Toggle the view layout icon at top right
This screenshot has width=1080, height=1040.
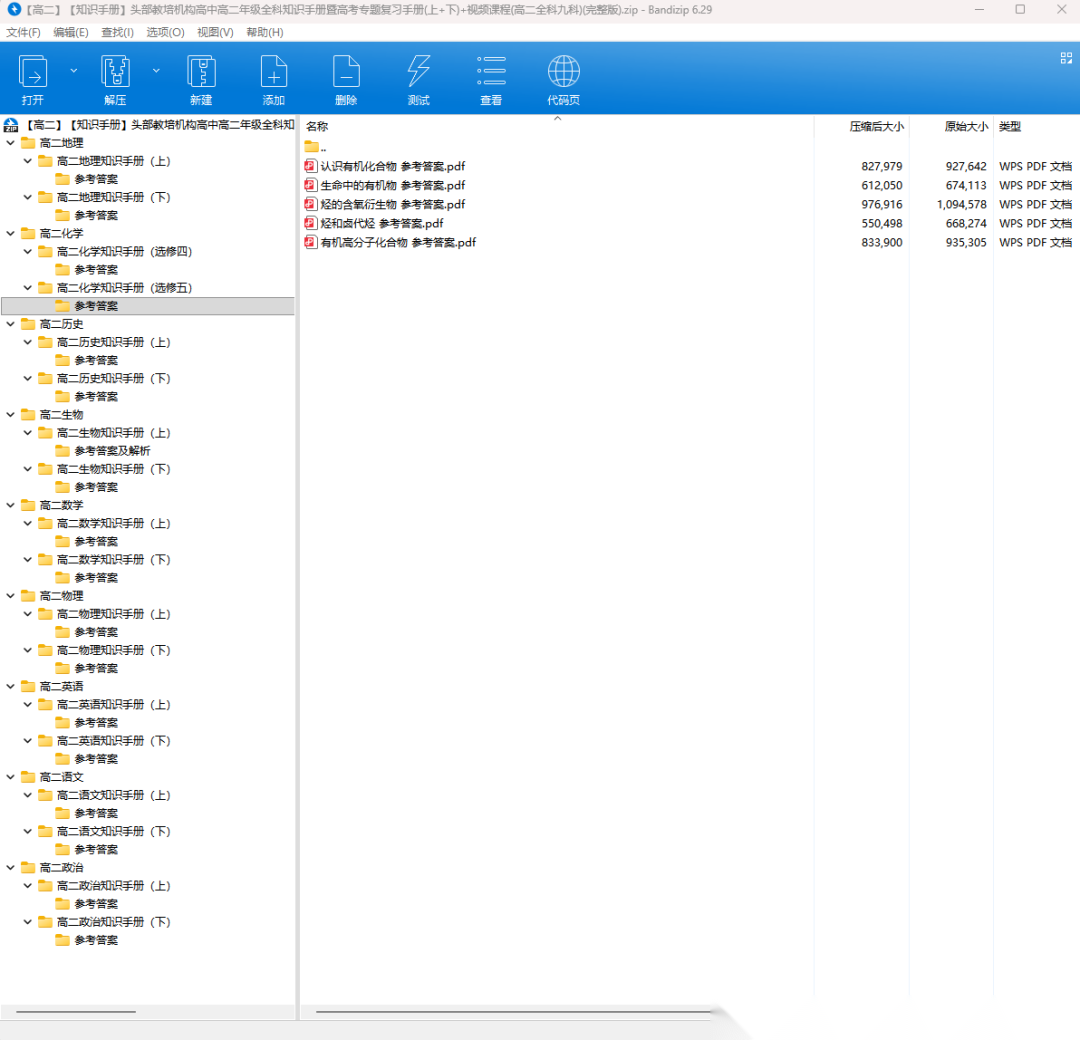pyautogui.click(x=1066, y=58)
